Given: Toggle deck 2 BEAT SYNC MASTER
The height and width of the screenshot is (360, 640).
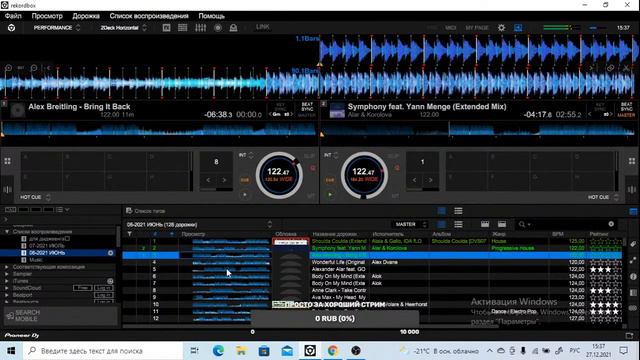Looking at the screenshot, I should 626,109.
